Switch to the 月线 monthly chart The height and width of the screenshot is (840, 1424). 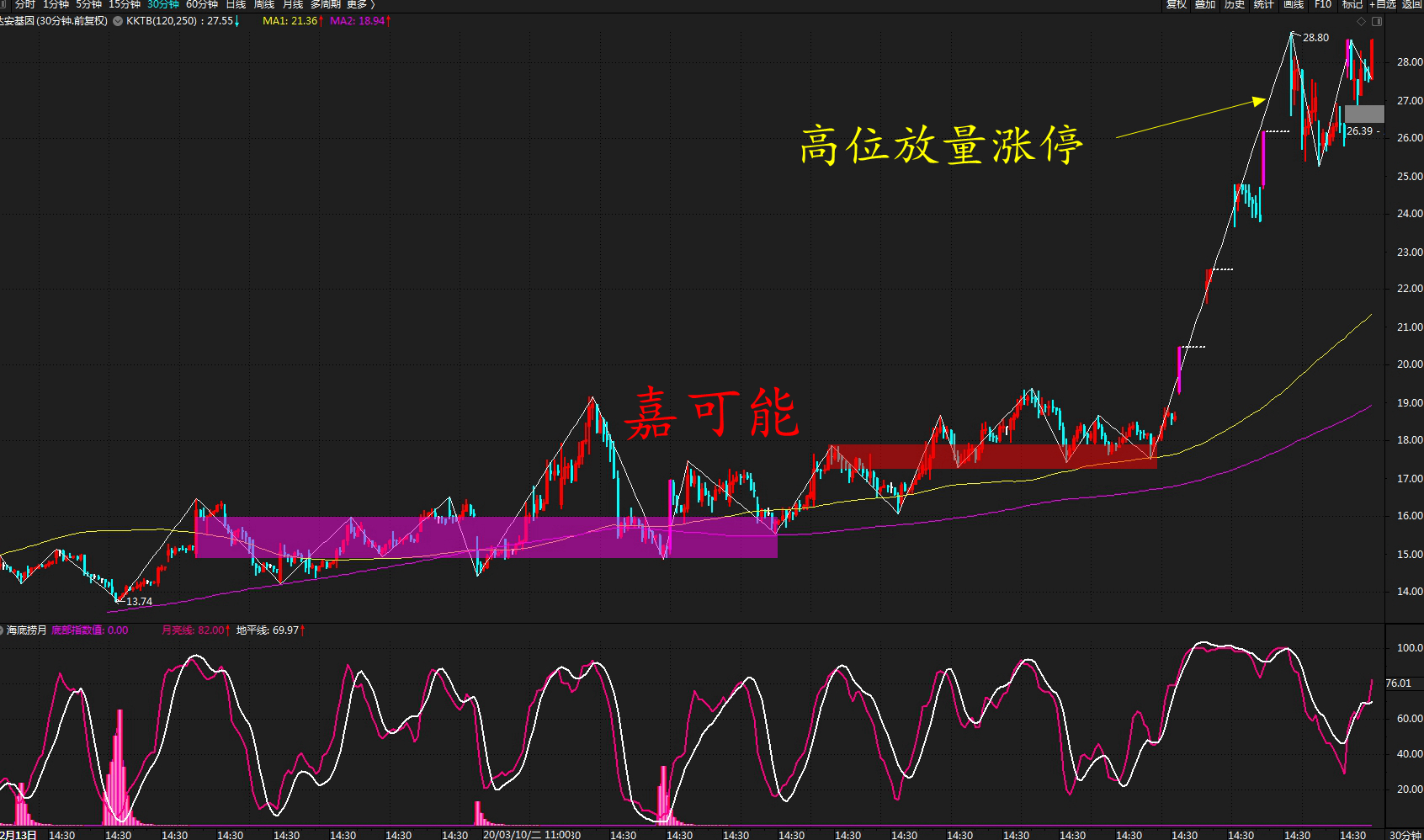click(293, 4)
